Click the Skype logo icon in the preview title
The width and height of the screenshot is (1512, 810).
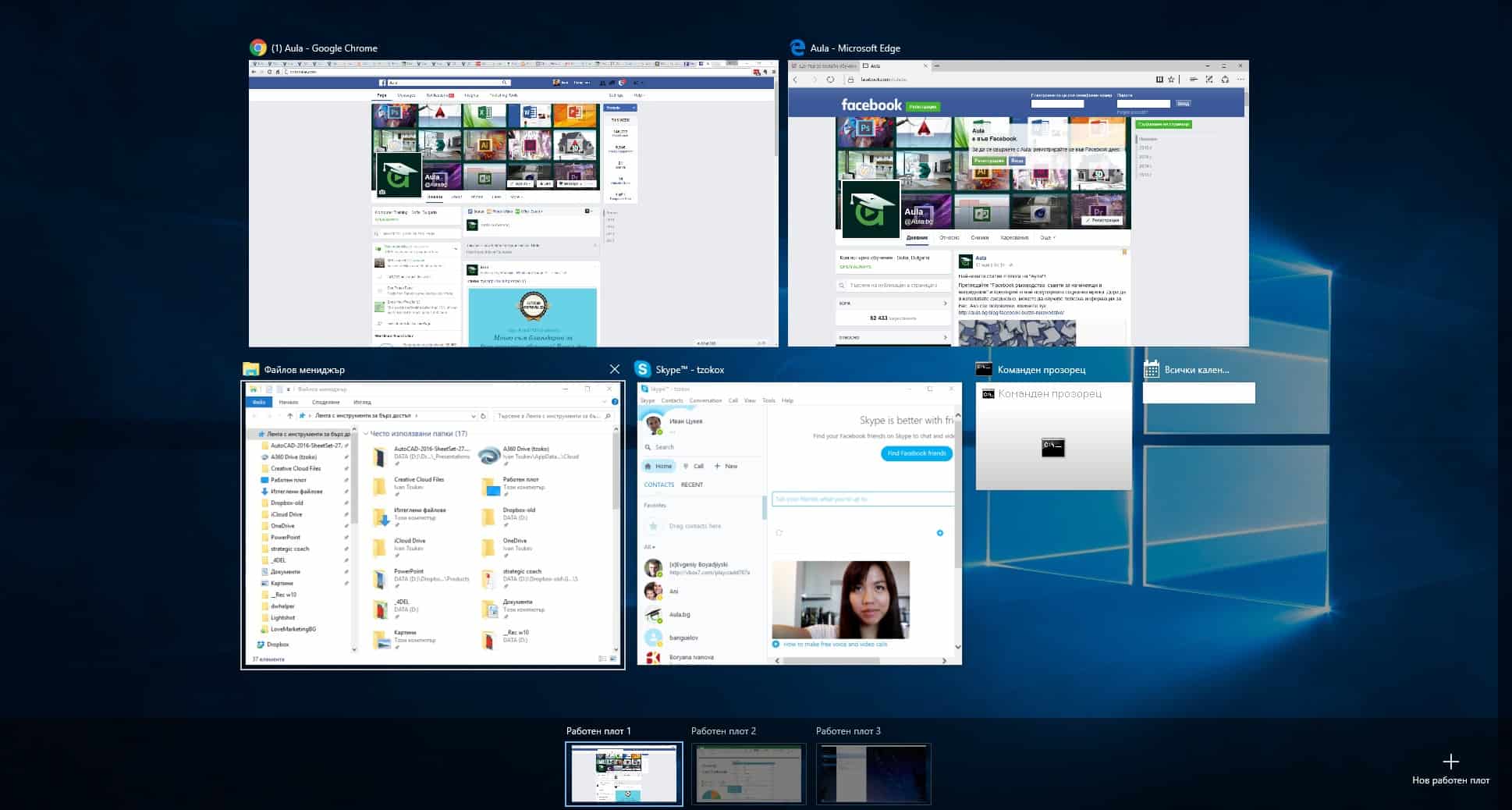643,369
